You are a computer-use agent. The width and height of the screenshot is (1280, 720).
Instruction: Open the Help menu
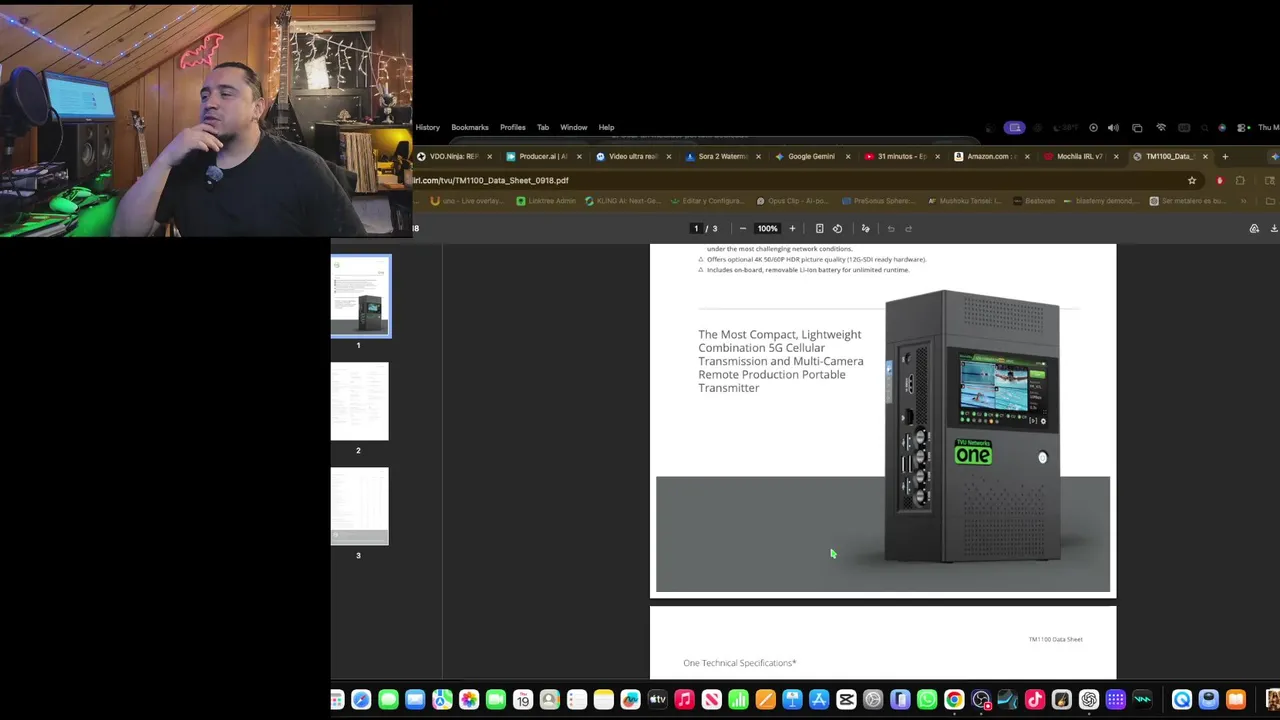tap(606, 127)
